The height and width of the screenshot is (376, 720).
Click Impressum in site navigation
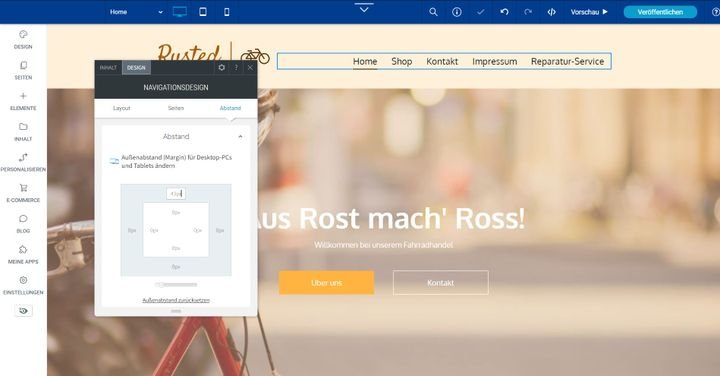(x=495, y=61)
